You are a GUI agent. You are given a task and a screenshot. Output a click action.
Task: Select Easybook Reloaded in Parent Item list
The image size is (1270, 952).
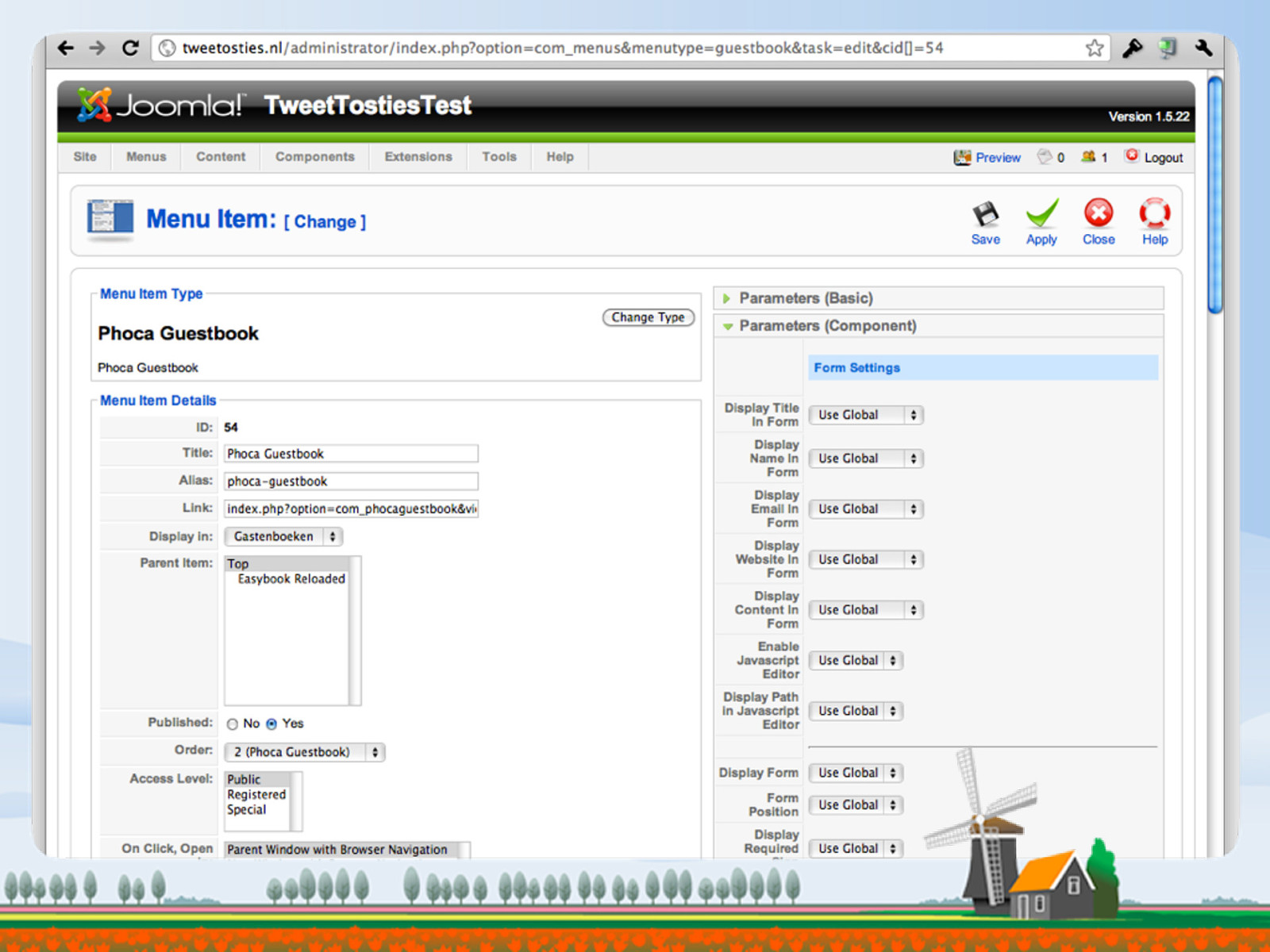[291, 579]
